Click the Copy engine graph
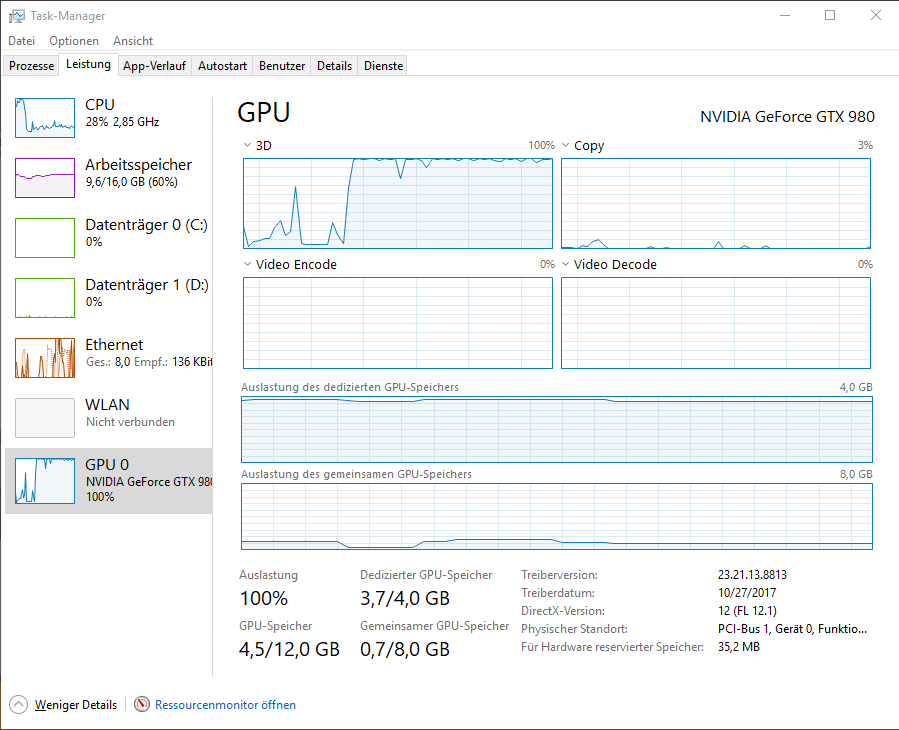The image size is (899, 730). coord(716,203)
